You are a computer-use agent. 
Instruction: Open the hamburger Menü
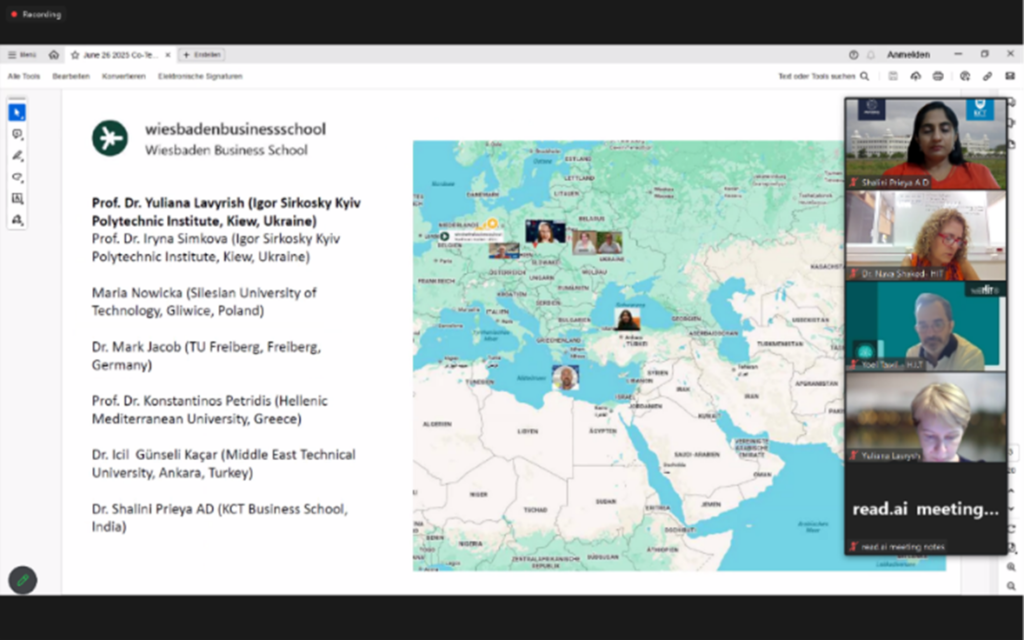coord(22,55)
